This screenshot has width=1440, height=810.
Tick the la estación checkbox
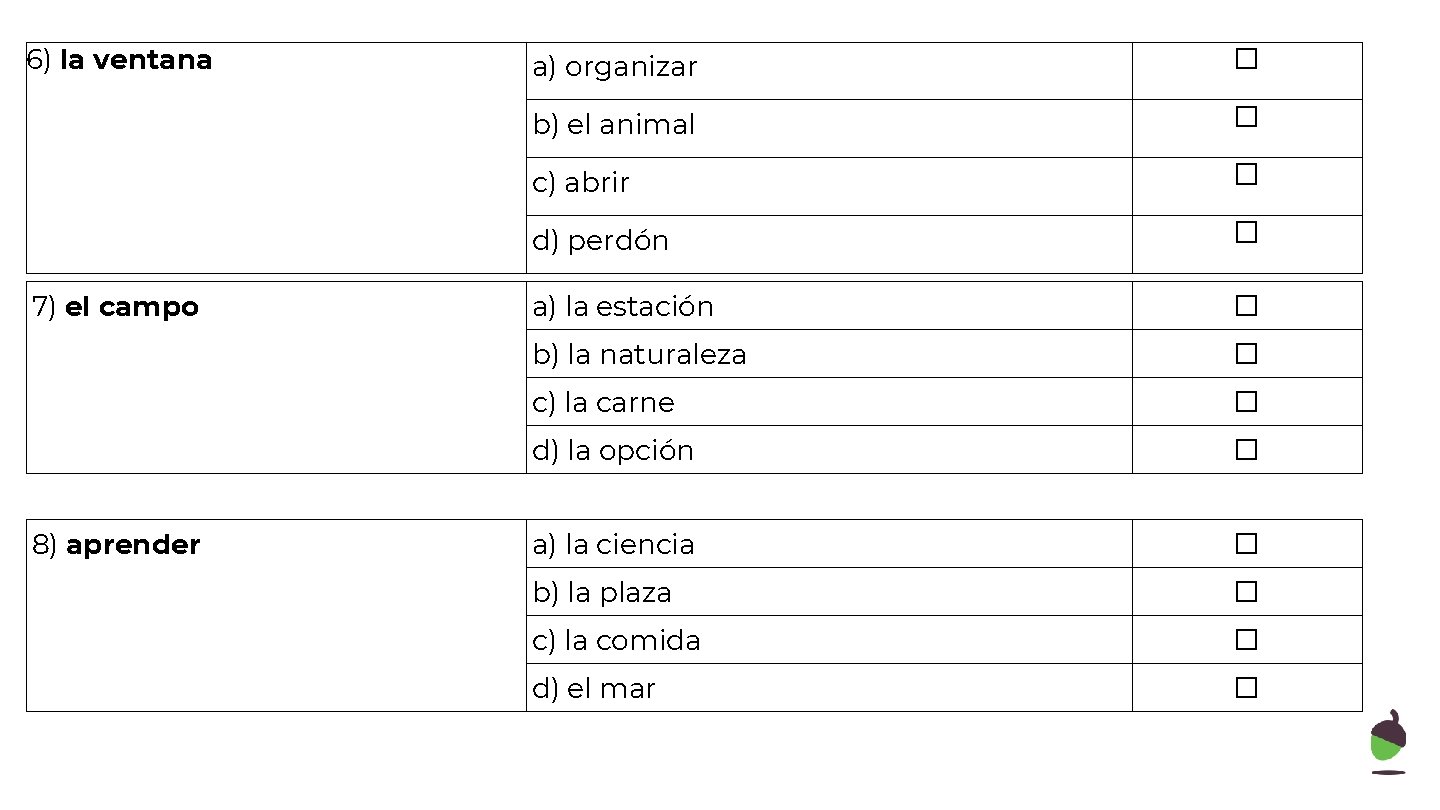click(x=1246, y=306)
